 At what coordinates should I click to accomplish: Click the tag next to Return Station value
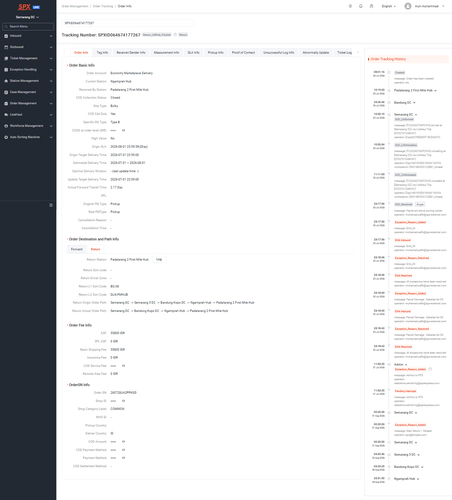(159, 259)
